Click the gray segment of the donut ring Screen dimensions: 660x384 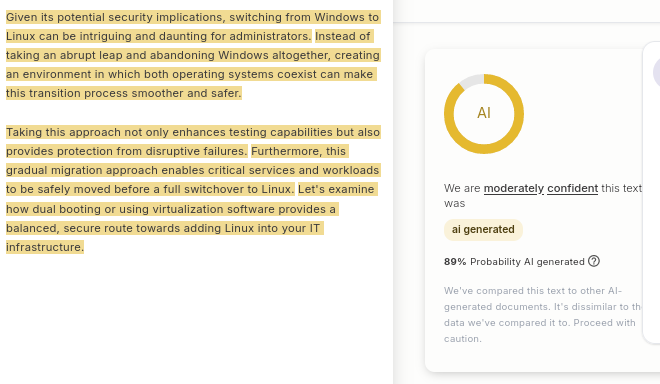click(471, 80)
